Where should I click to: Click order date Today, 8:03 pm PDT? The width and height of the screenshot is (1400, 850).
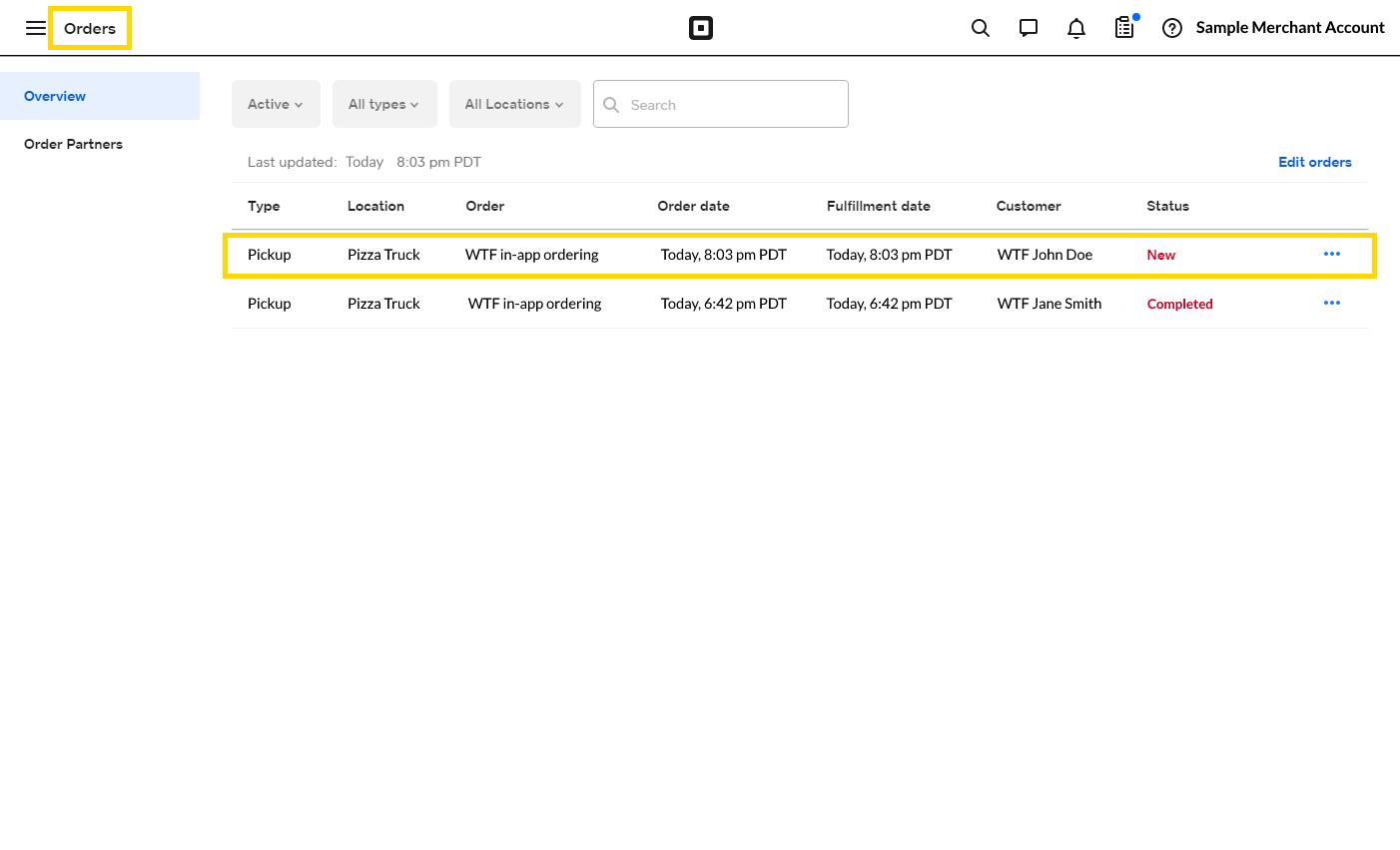click(724, 255)
